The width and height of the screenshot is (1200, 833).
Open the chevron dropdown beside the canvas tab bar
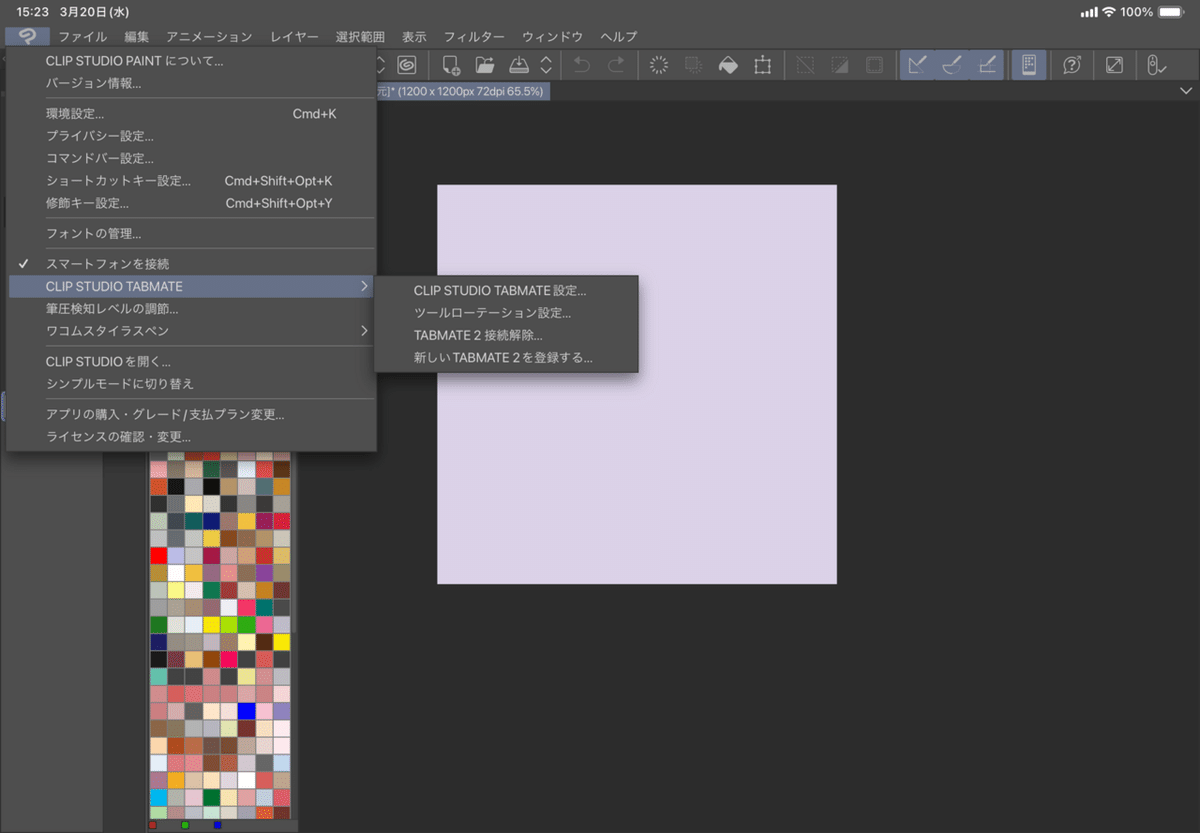point(1185,90)
